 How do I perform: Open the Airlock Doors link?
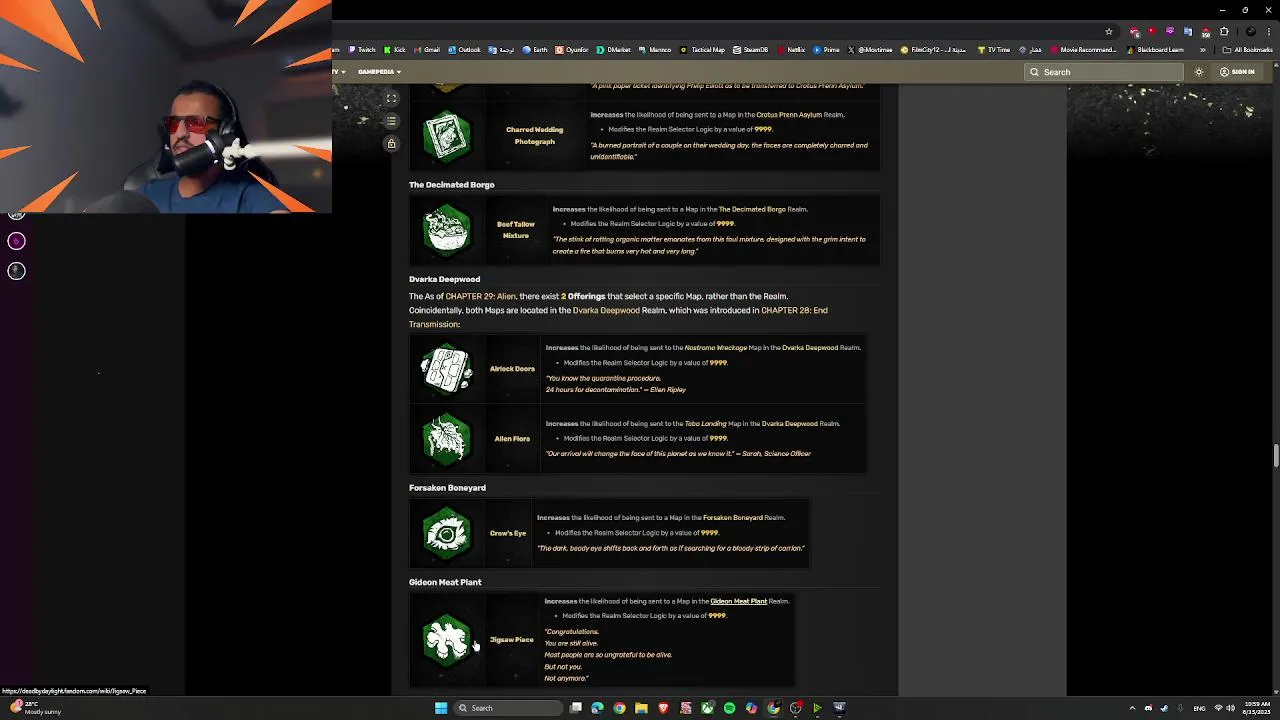[512, 369]
